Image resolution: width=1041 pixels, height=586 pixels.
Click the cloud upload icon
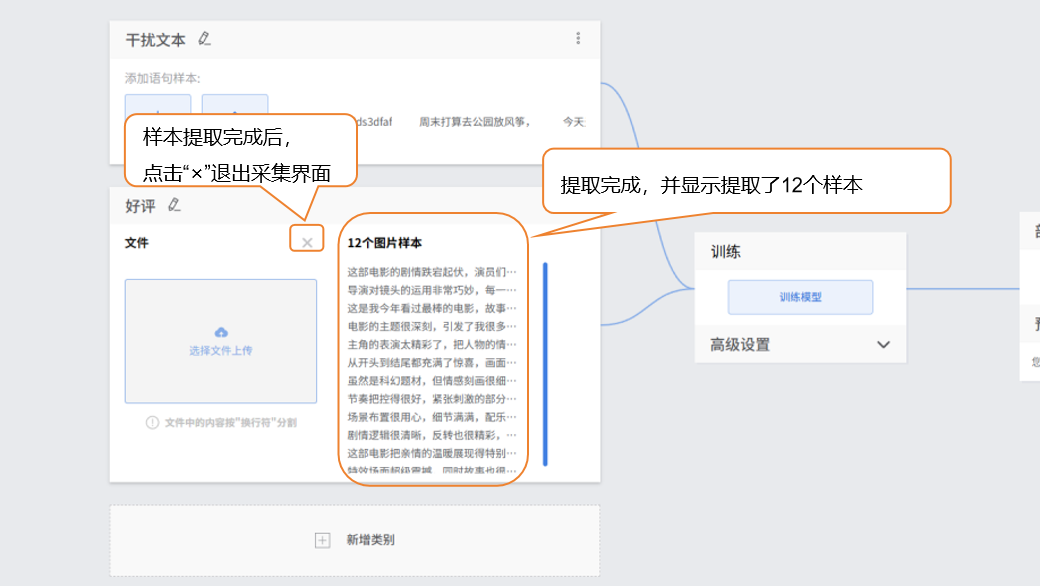[221, 332]
